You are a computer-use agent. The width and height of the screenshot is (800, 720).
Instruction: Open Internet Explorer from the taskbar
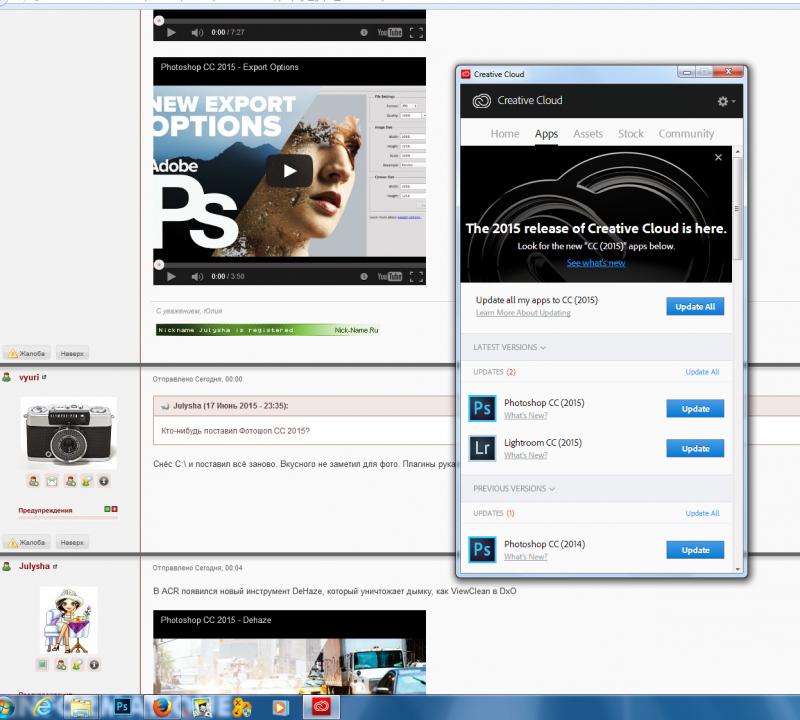click(43, 707)
